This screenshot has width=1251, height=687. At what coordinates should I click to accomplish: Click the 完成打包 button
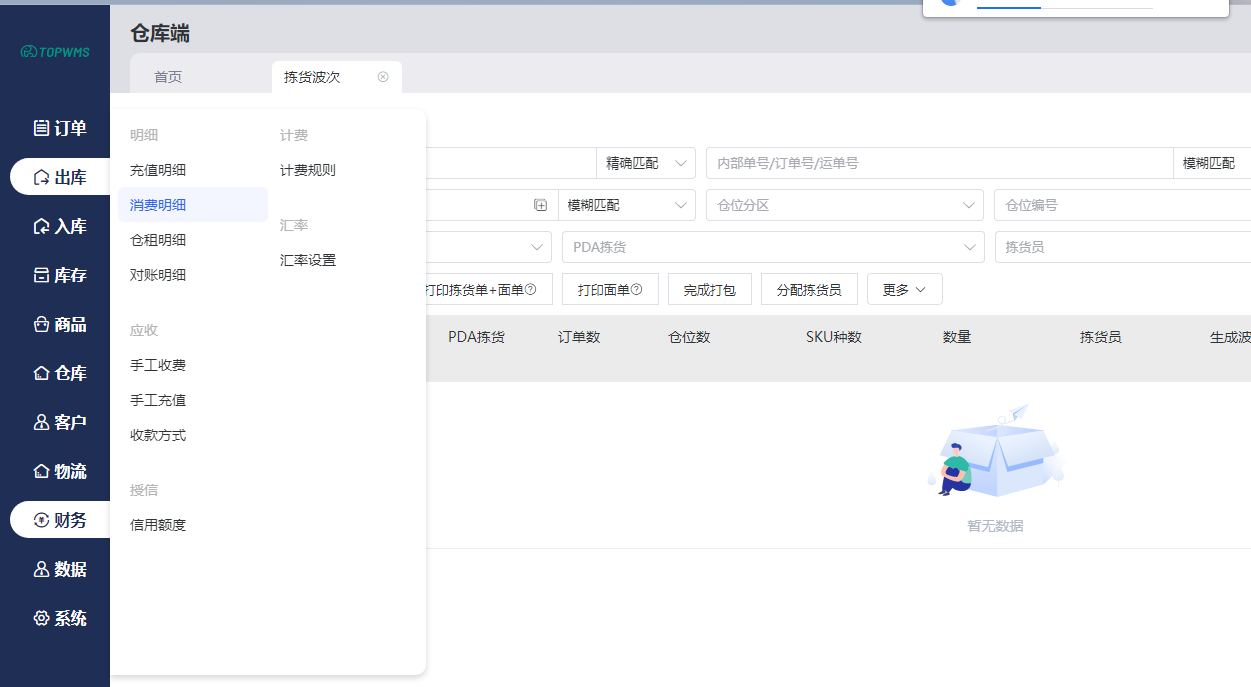[709, 290]
